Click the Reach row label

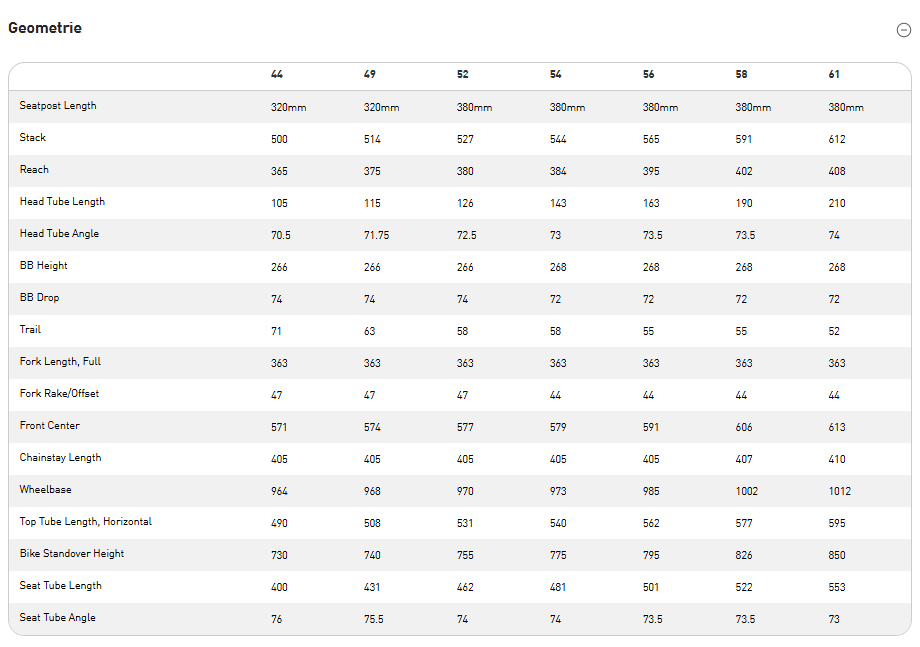(x=34, y=170)
